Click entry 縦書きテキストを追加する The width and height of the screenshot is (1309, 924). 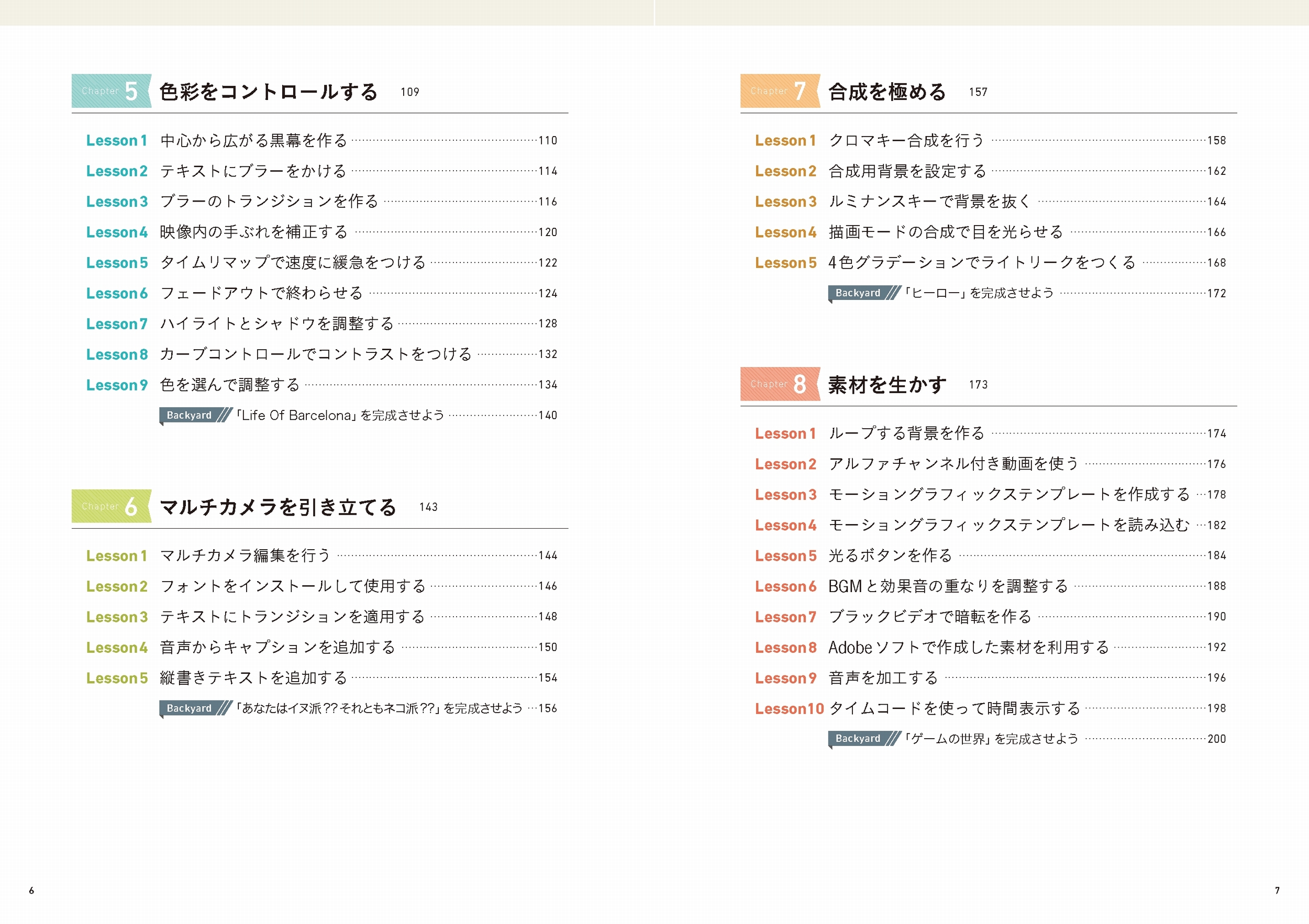point(254,678)
